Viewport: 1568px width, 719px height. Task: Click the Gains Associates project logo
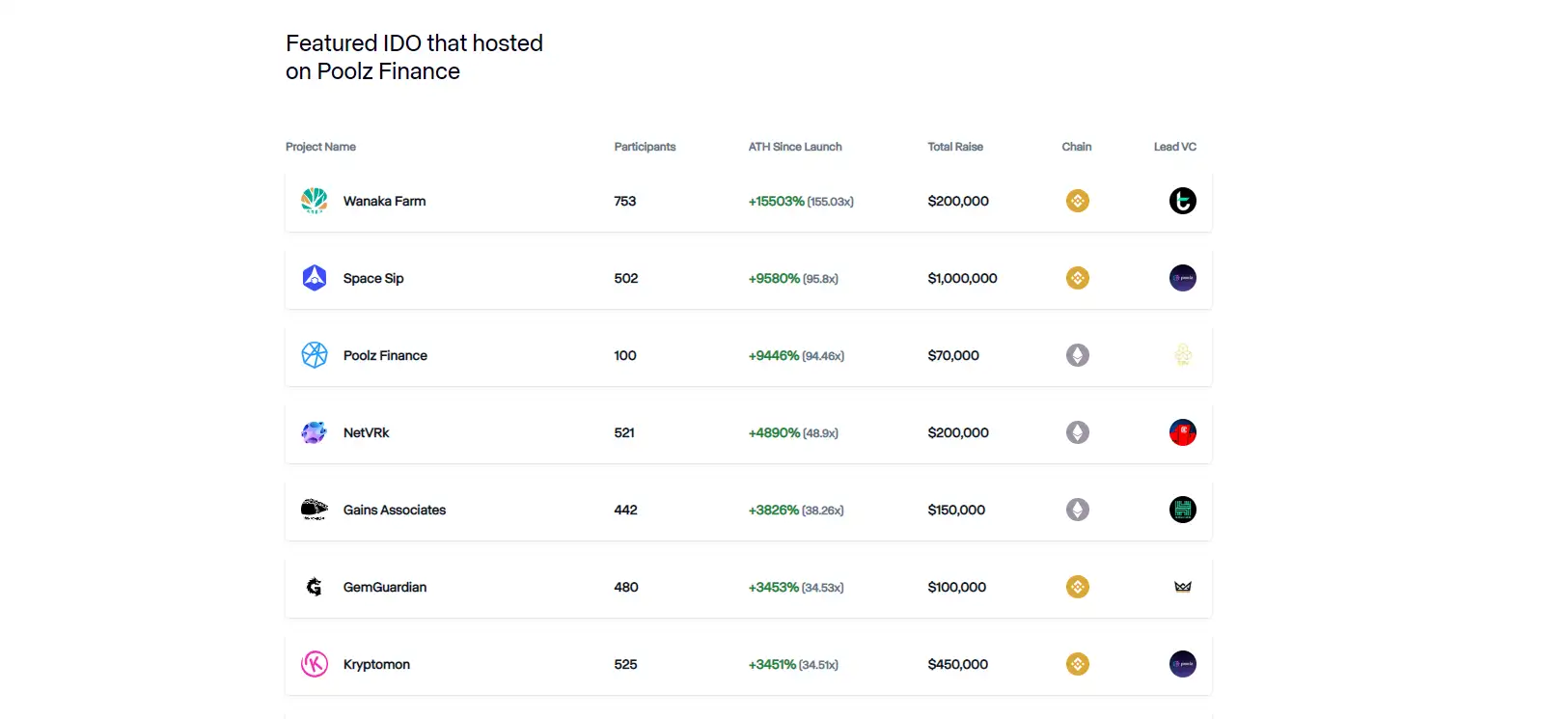[315, 510]
